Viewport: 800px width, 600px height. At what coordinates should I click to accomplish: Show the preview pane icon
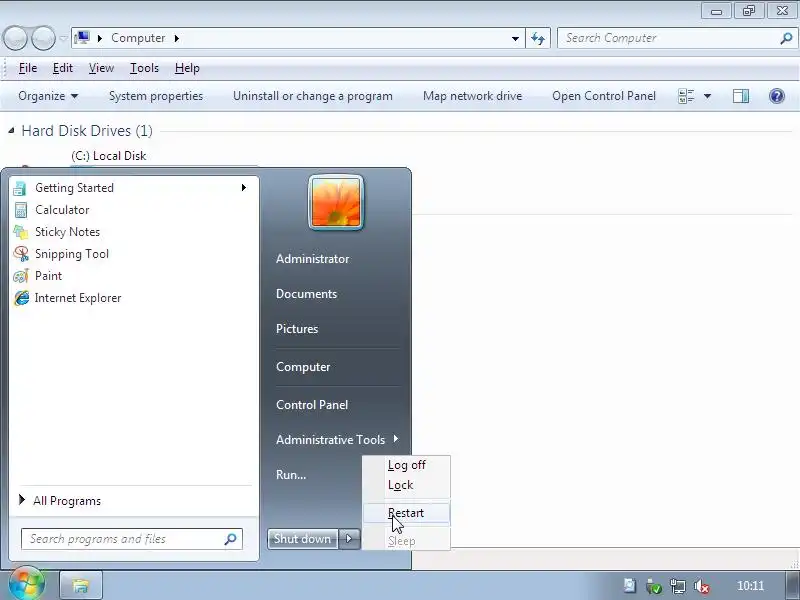(x=741, y=96)
